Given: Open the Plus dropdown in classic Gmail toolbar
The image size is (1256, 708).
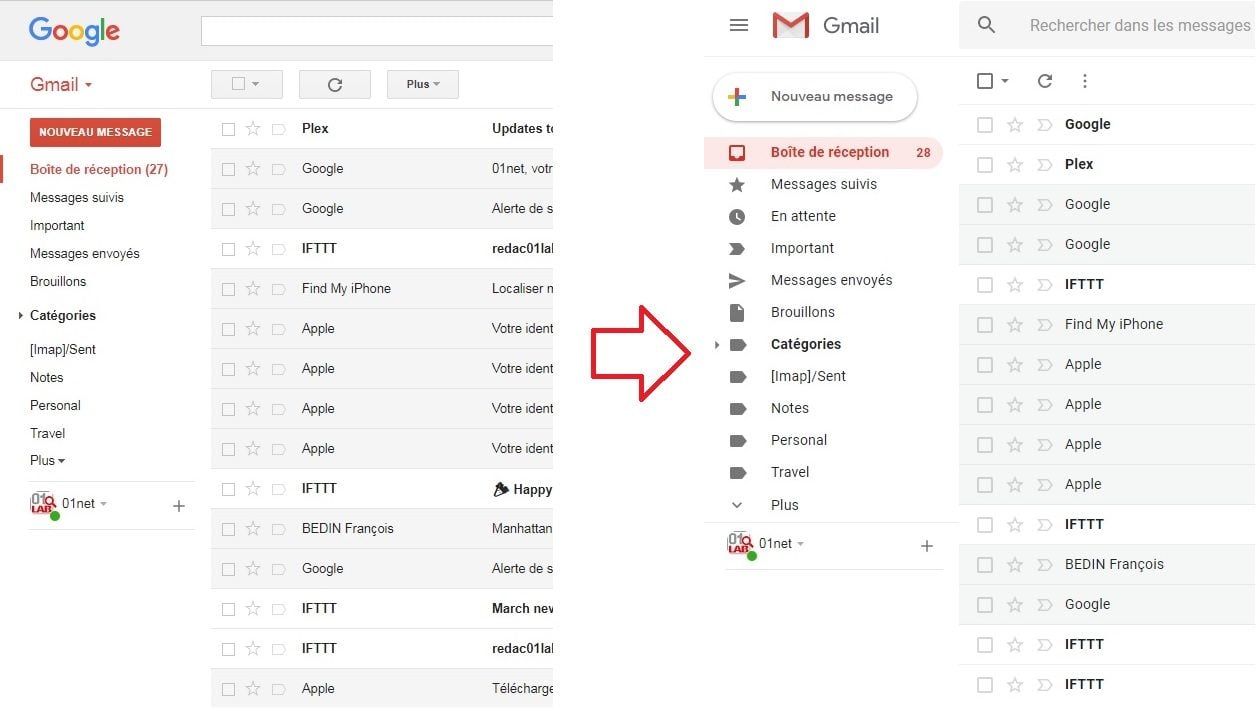Looking at the screenshot, I should (423, 85).
